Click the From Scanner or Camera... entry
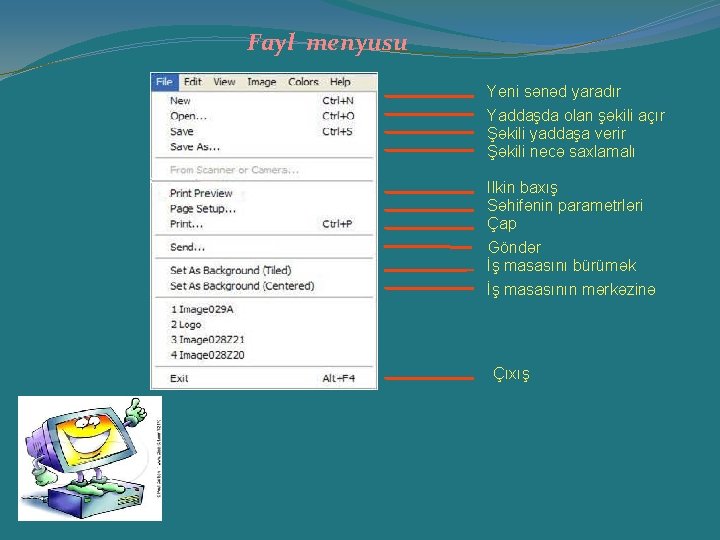The width and height of the screenshot is (720, 540). [x=264, y=170]
